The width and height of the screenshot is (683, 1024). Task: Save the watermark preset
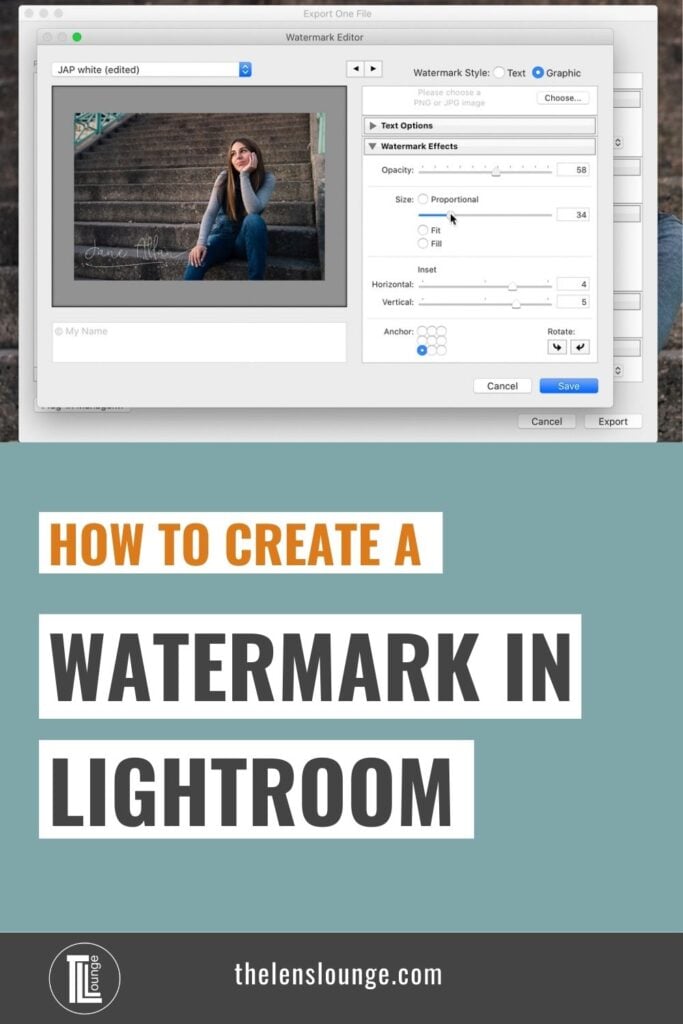[569, 386]
